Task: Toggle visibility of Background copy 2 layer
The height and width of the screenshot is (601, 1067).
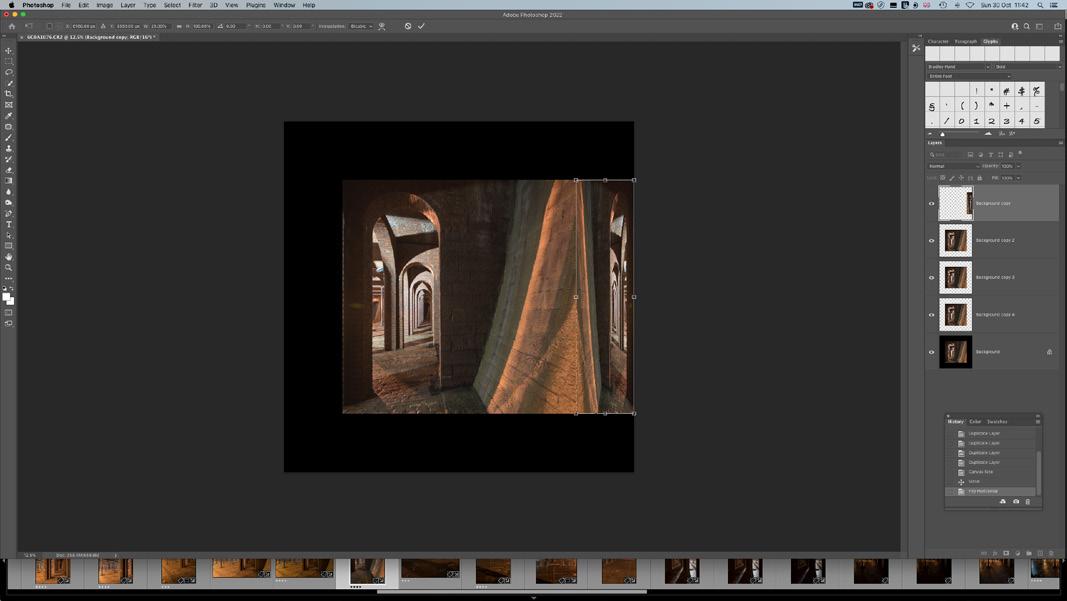Action: 932,241
